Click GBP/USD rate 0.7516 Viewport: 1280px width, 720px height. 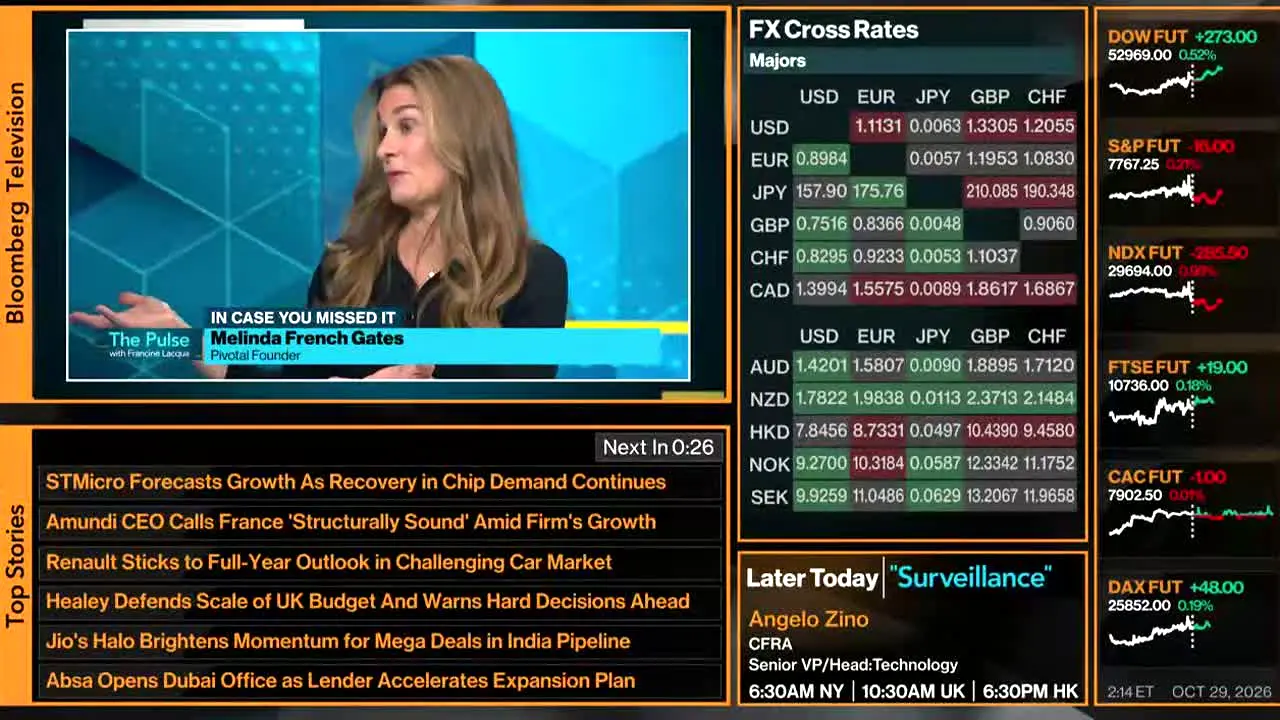(x=820, y=224)
